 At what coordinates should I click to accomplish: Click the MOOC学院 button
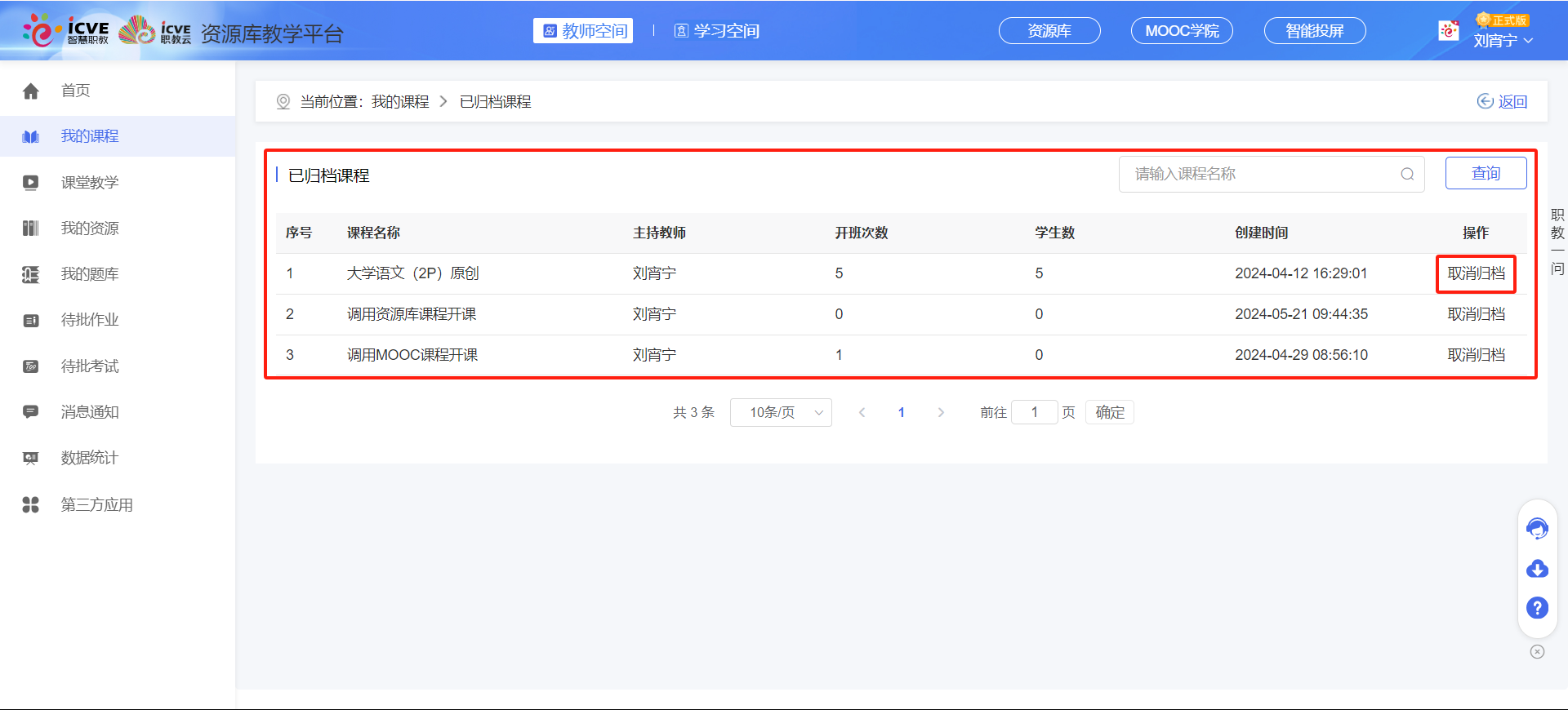1182,31
